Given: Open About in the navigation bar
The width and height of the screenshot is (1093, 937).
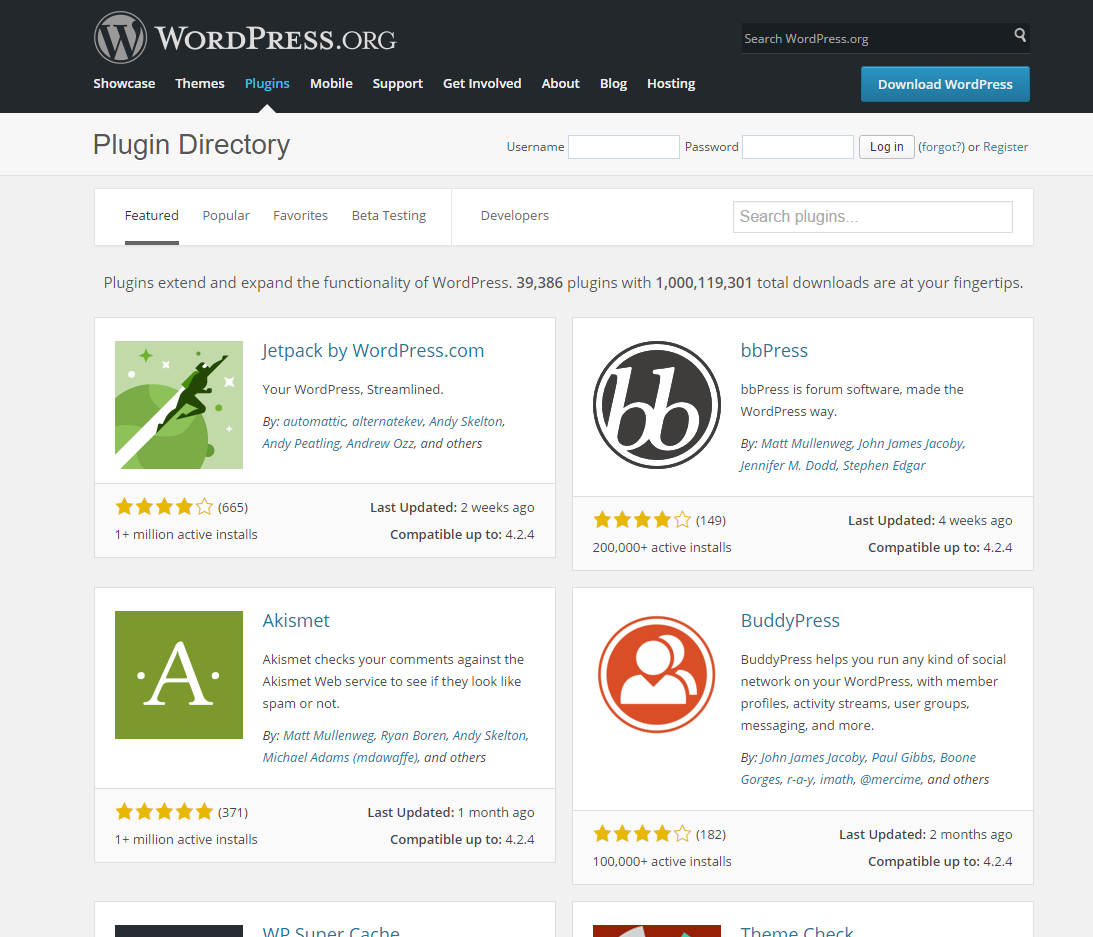Looking at the screenshot, I should [560, 84].
